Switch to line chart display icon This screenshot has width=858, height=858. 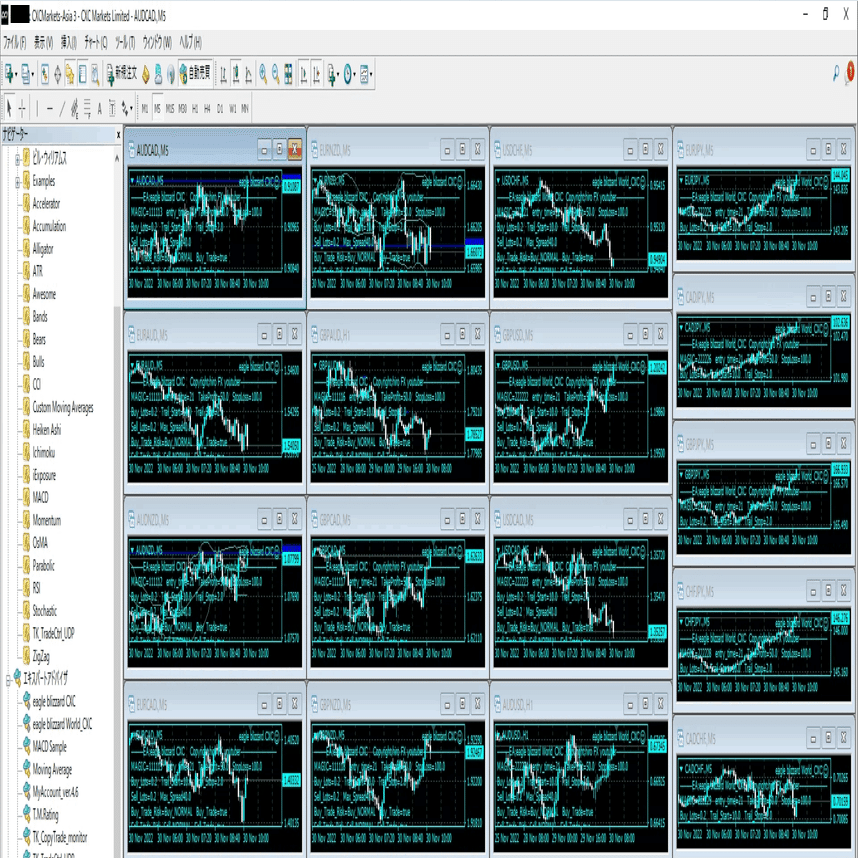point(248,74)
